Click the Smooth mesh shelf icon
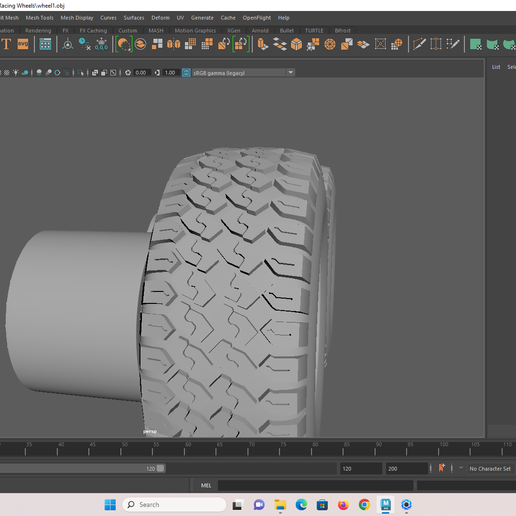 190,44
